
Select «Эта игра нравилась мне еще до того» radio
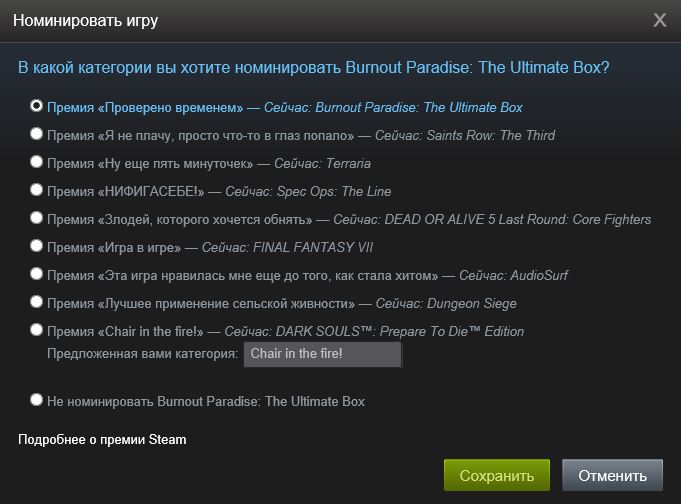pos(37,273)
